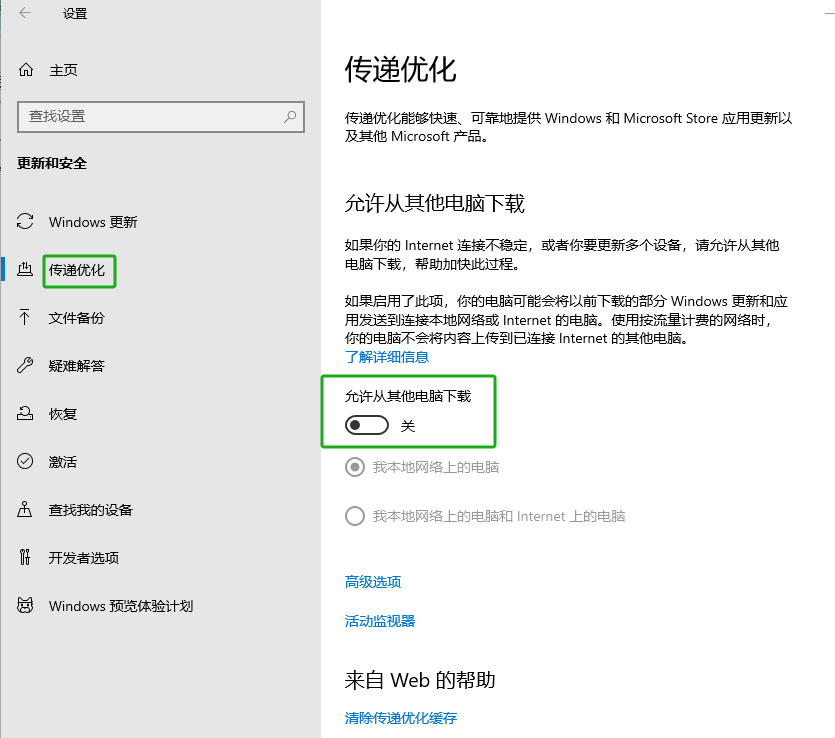Click the 清除传递优化缓存 help link
The width and height of the screenshot is (835, 738).
tap(400, 718)
